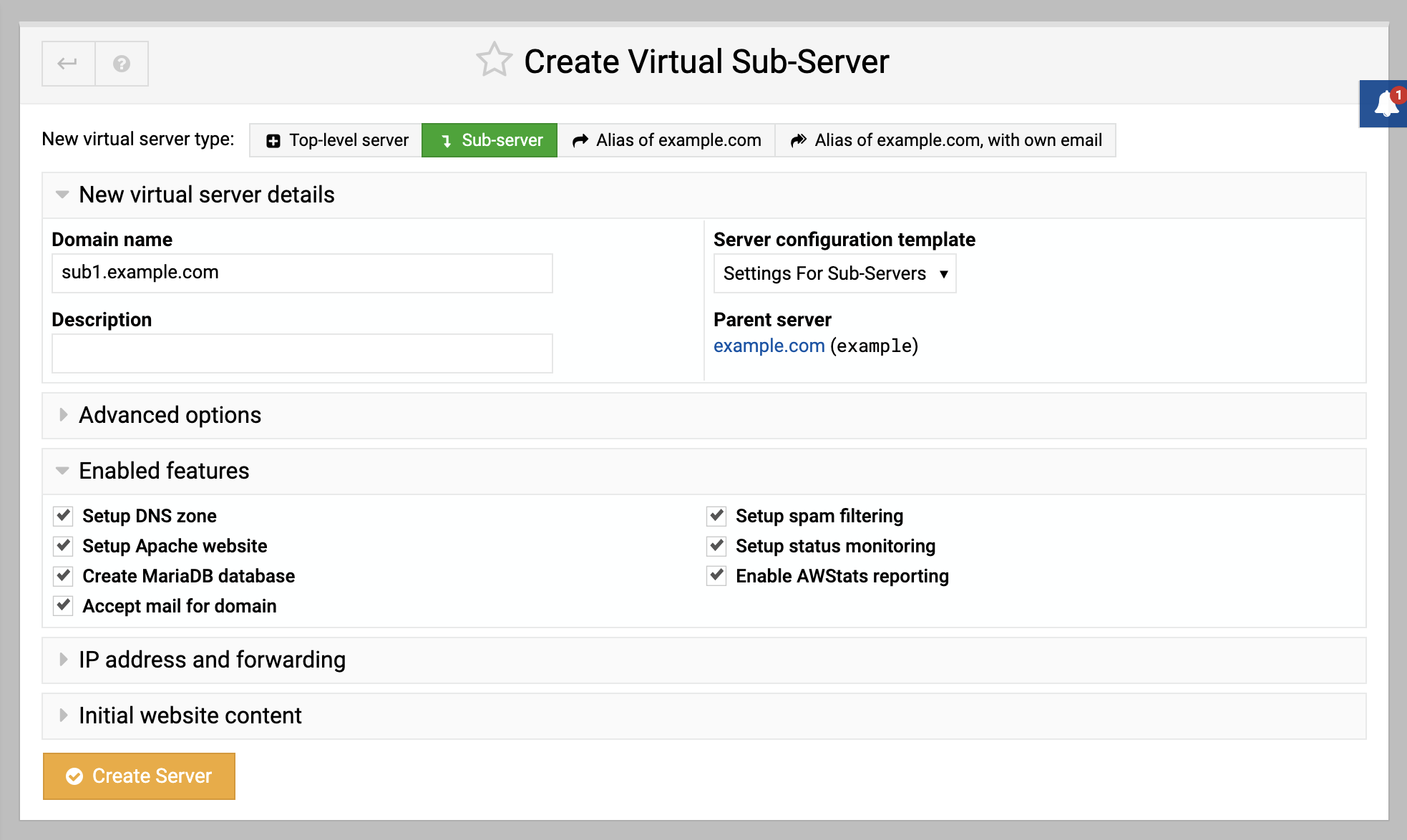This screenshot has width=1407, height=840.
Task: Open Server configuration template dropdown
Action: pyautogui.click(x=834, y=273)
